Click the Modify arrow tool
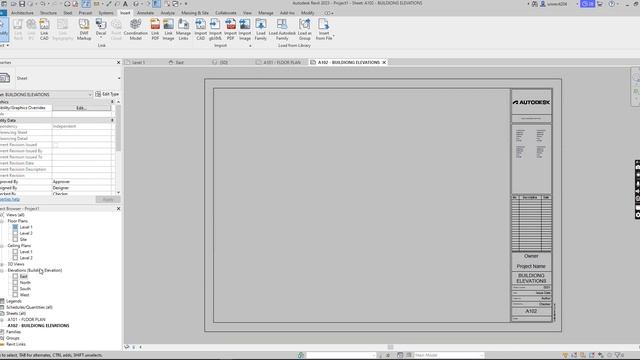 pyautogui.click(x=4, y=29)
